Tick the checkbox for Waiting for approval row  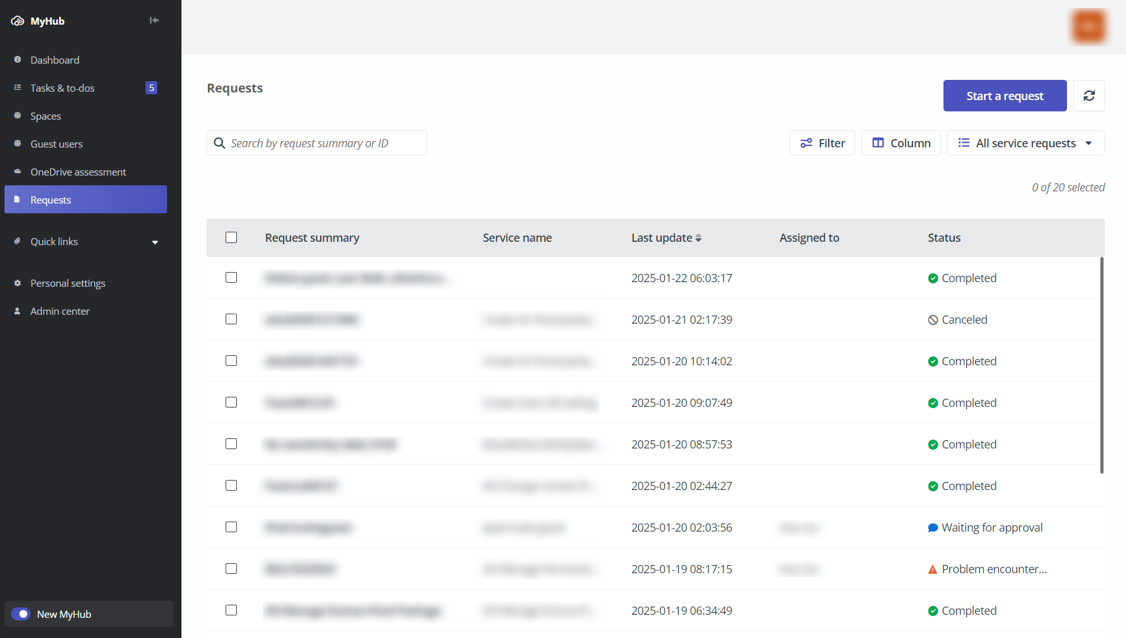[231, 527]
